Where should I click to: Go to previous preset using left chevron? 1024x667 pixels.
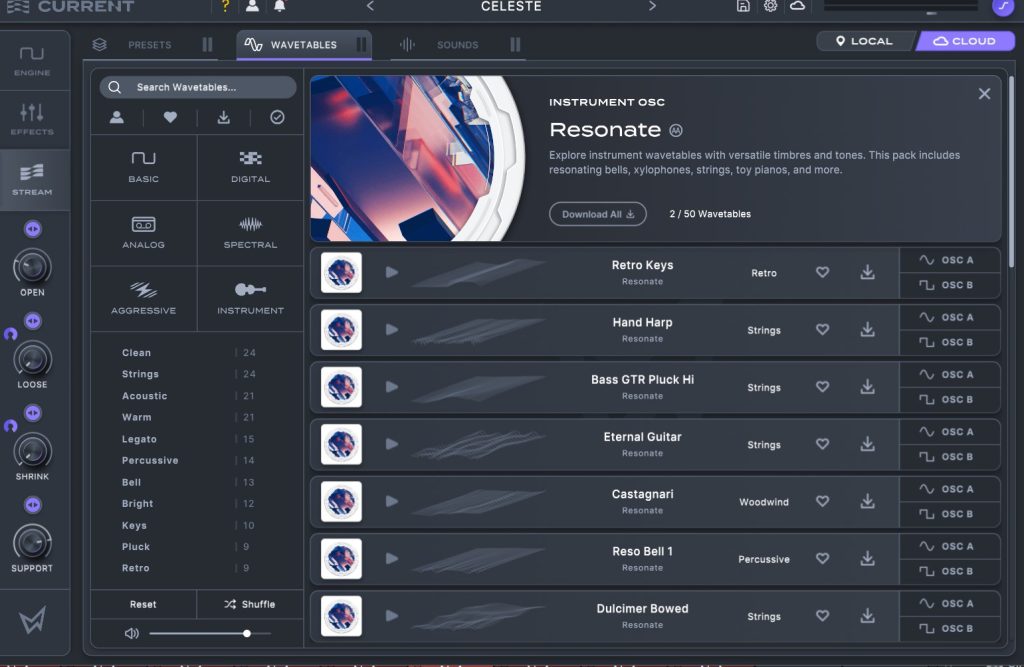click(x=370, y=7)
